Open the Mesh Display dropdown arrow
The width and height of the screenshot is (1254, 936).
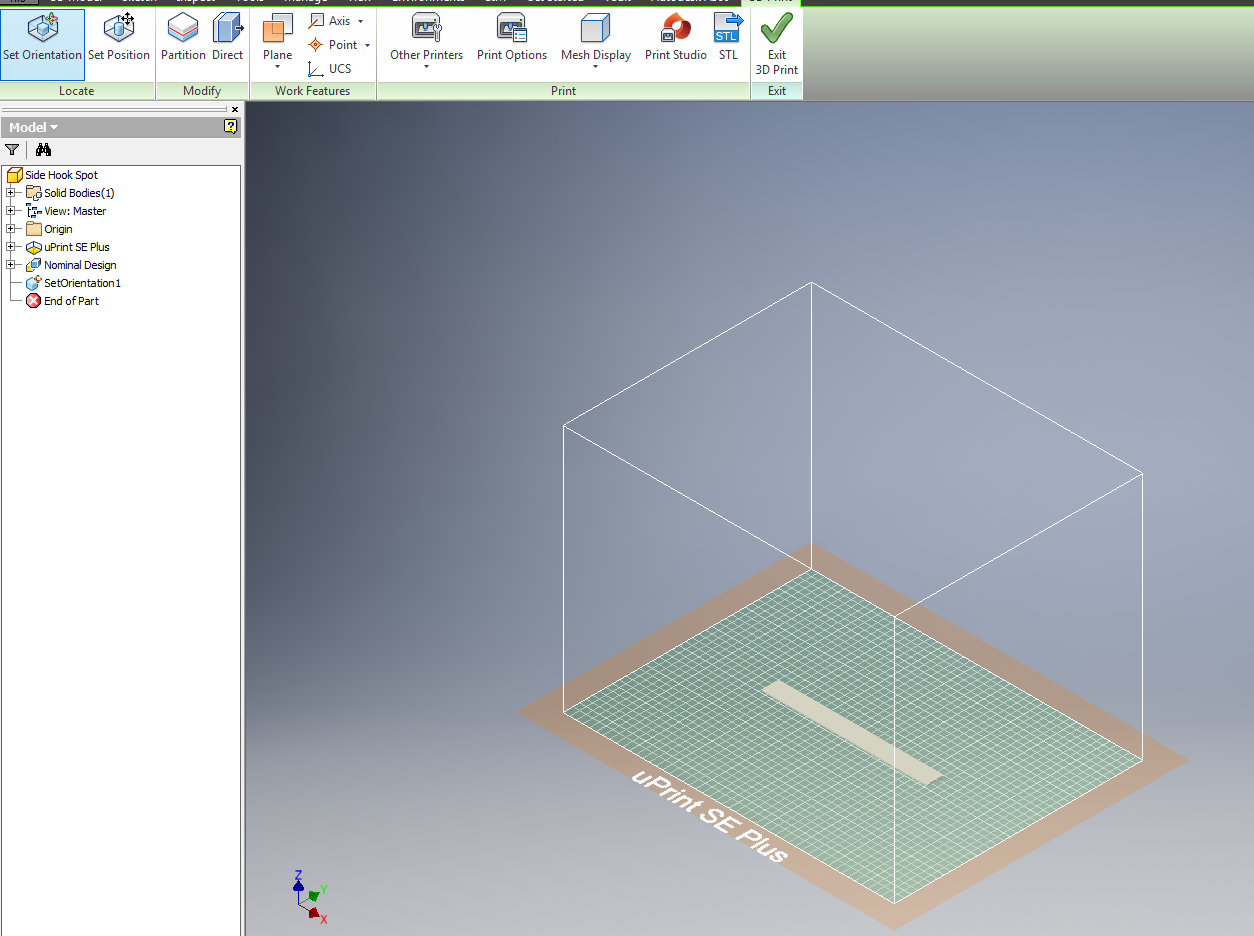click(x=595, y=68)
